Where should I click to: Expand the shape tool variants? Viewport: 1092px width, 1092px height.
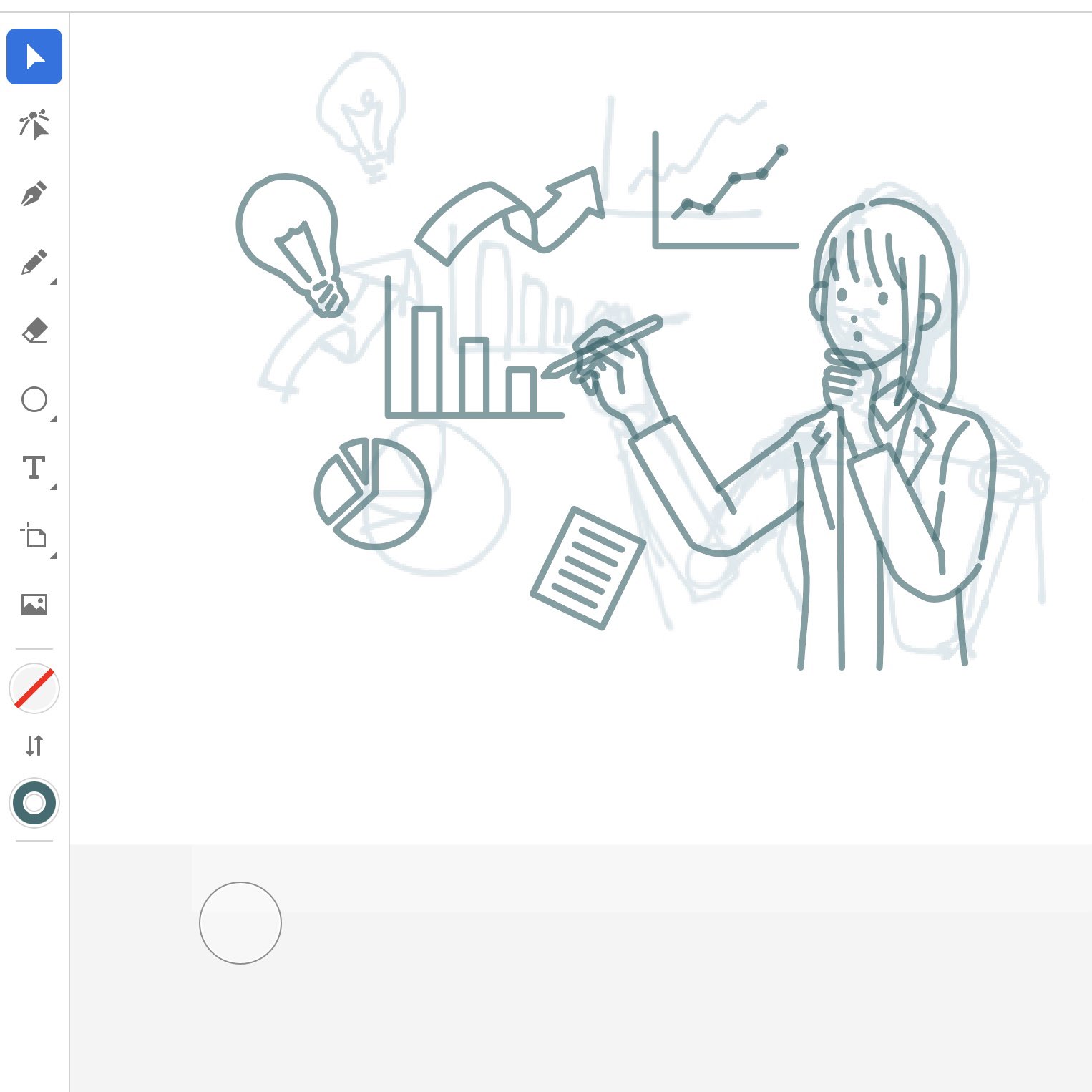[x=52, y=419]
